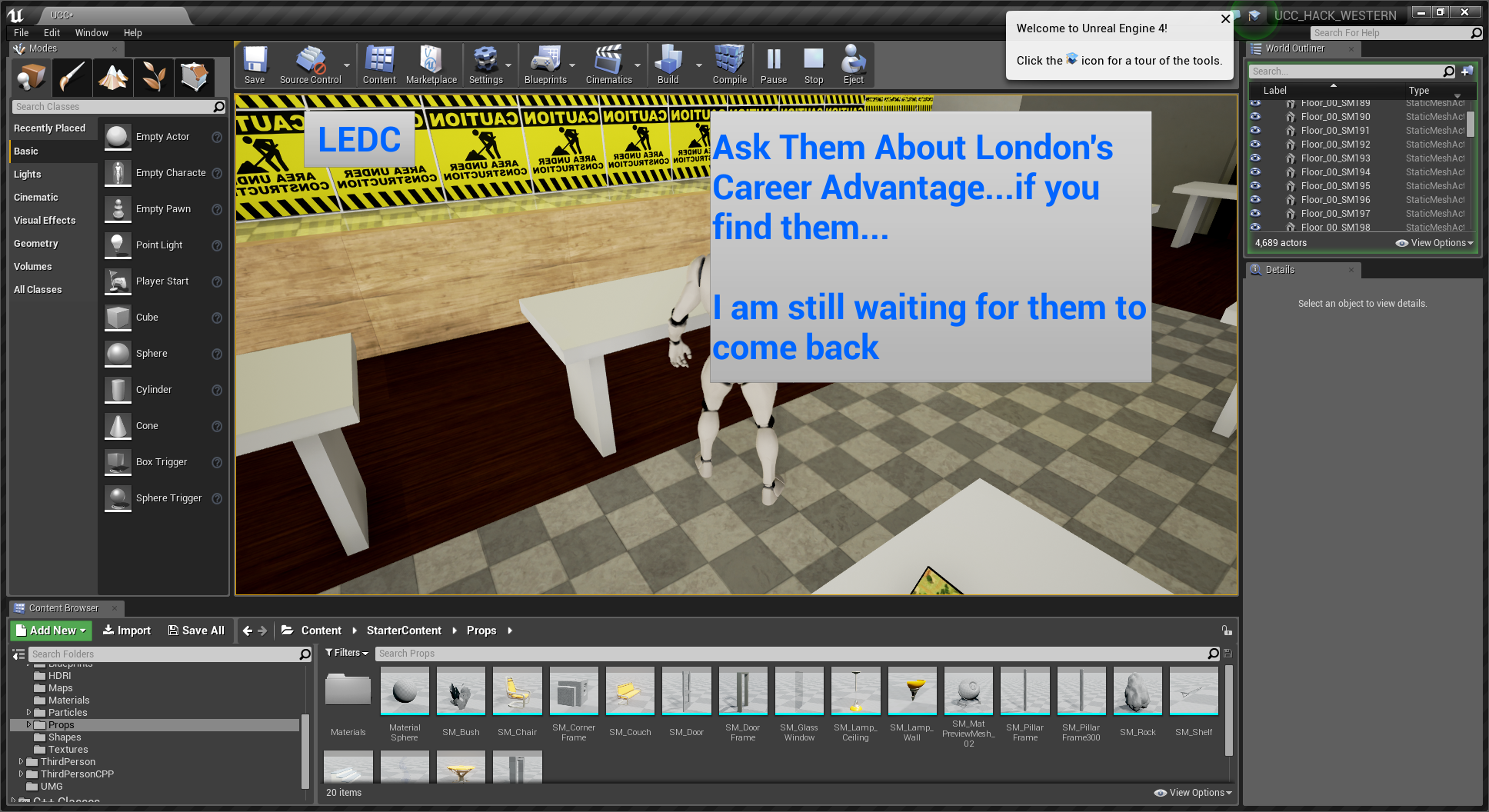1489x812 pixels.
Task: Click the Save toolbar icon
Action: [x=255, y=65]
